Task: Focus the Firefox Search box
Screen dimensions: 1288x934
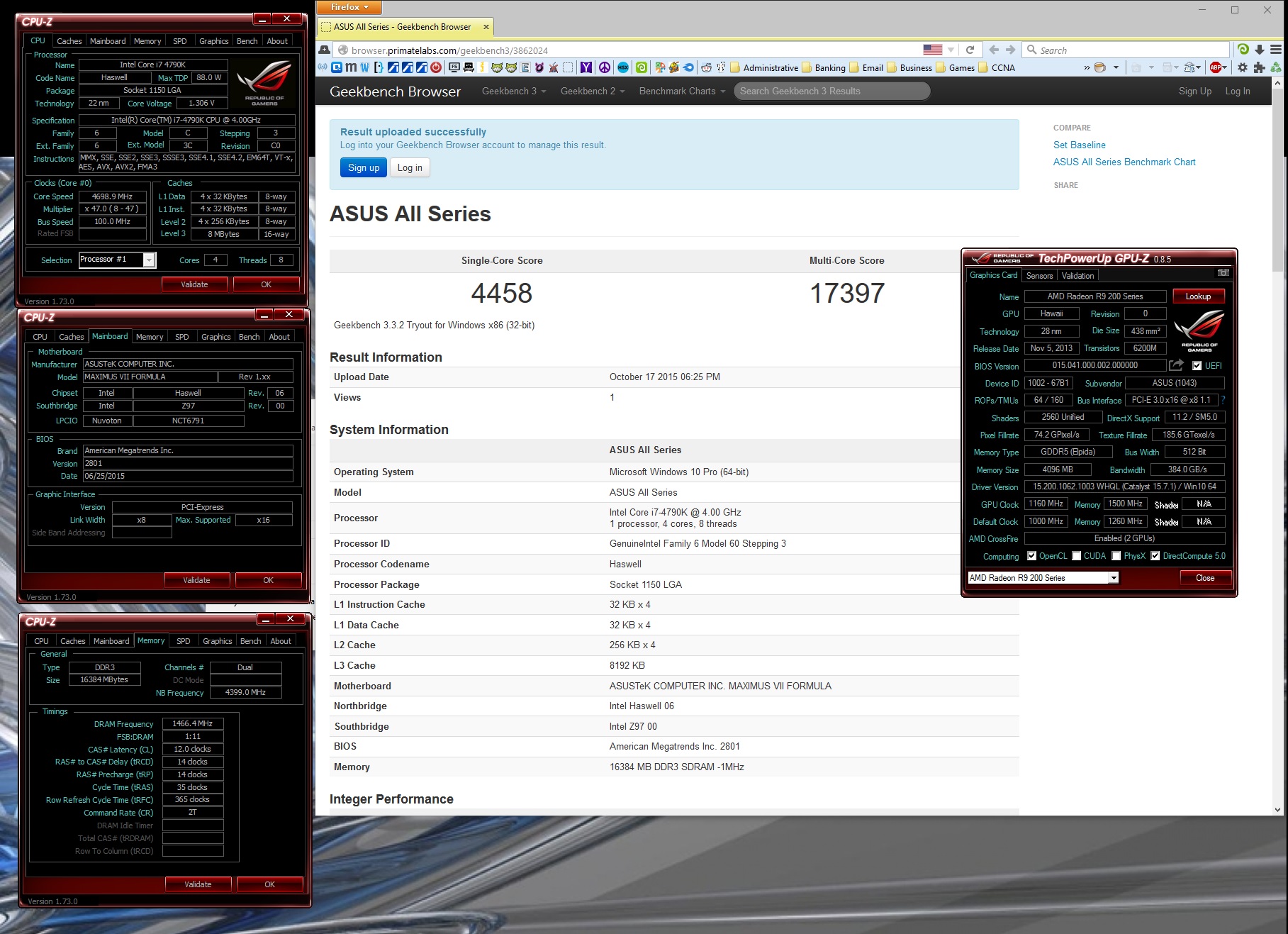Action: click(x=1127, y=50)
